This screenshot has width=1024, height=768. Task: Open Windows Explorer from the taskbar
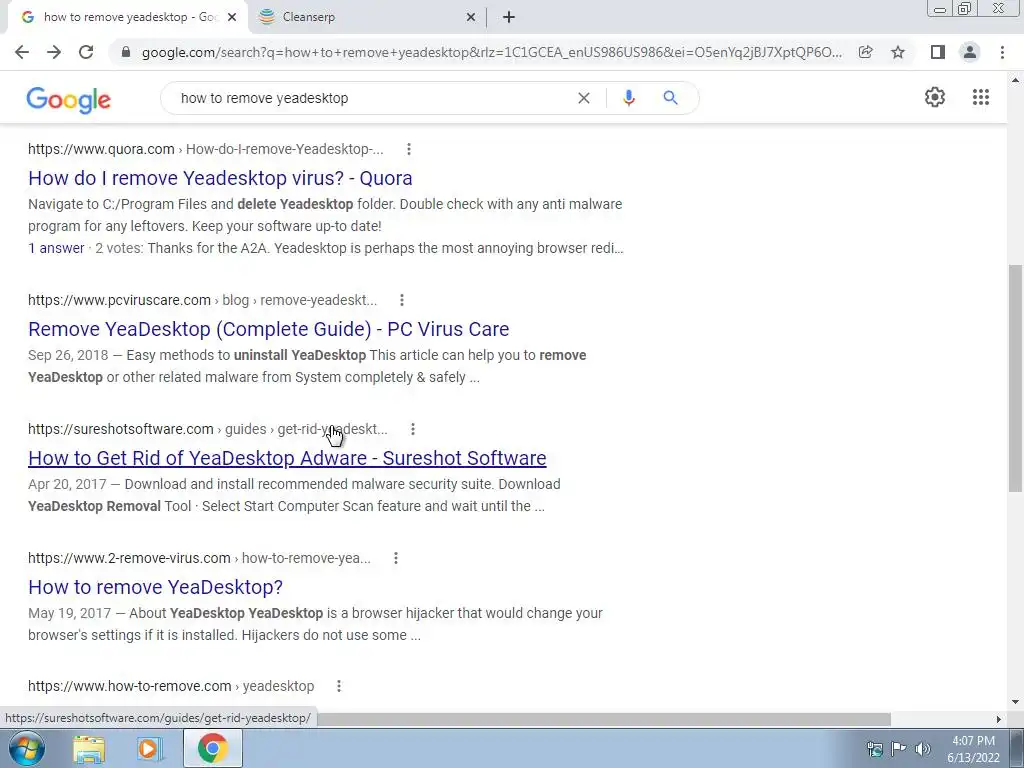[x=89, y=748]
